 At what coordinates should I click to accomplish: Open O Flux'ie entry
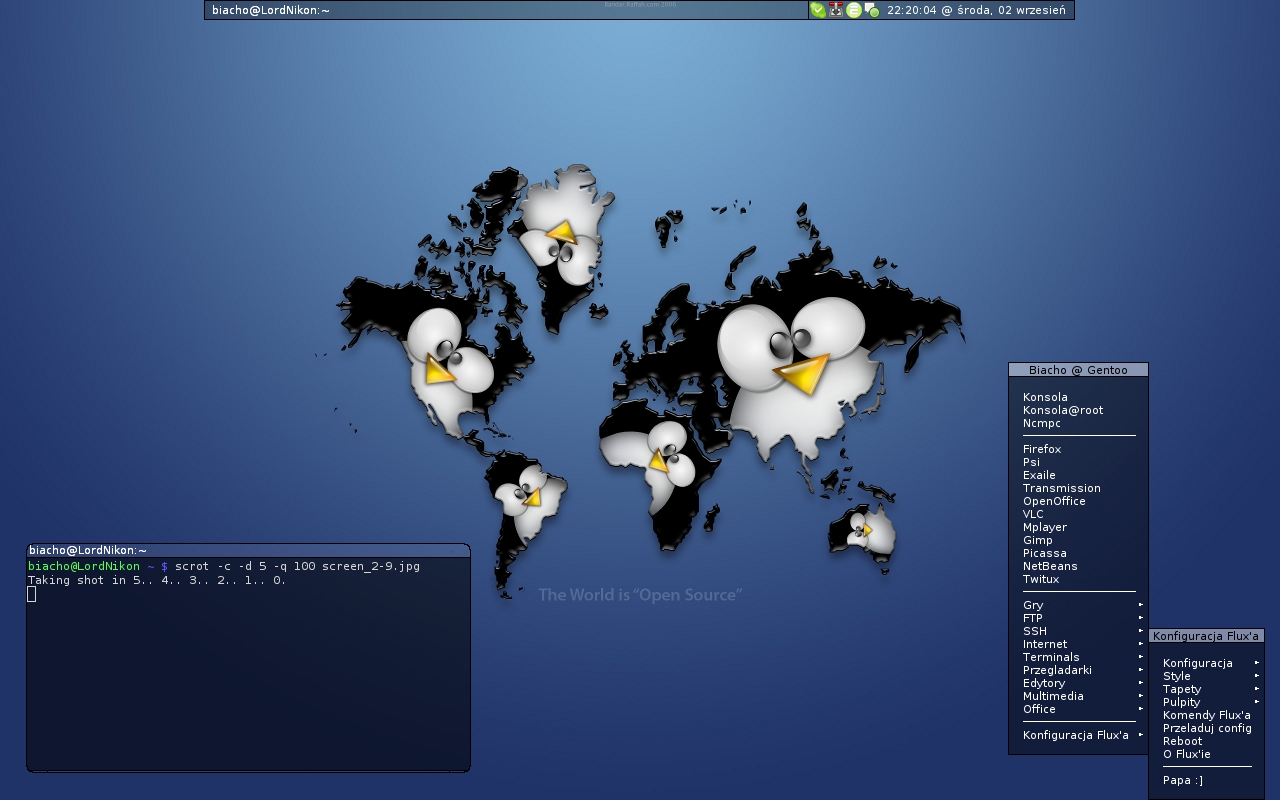(x=1207, y=754)
